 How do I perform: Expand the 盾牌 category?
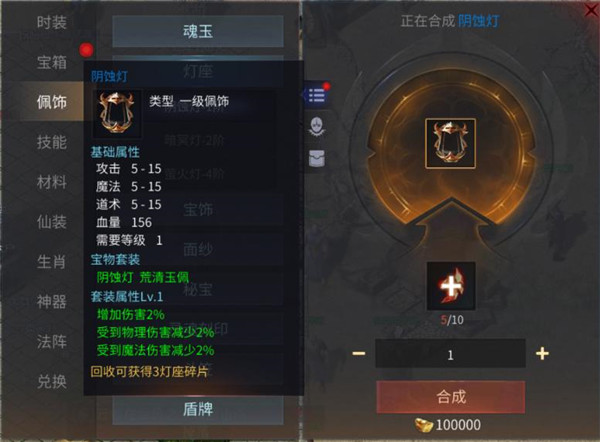(198, 409)
